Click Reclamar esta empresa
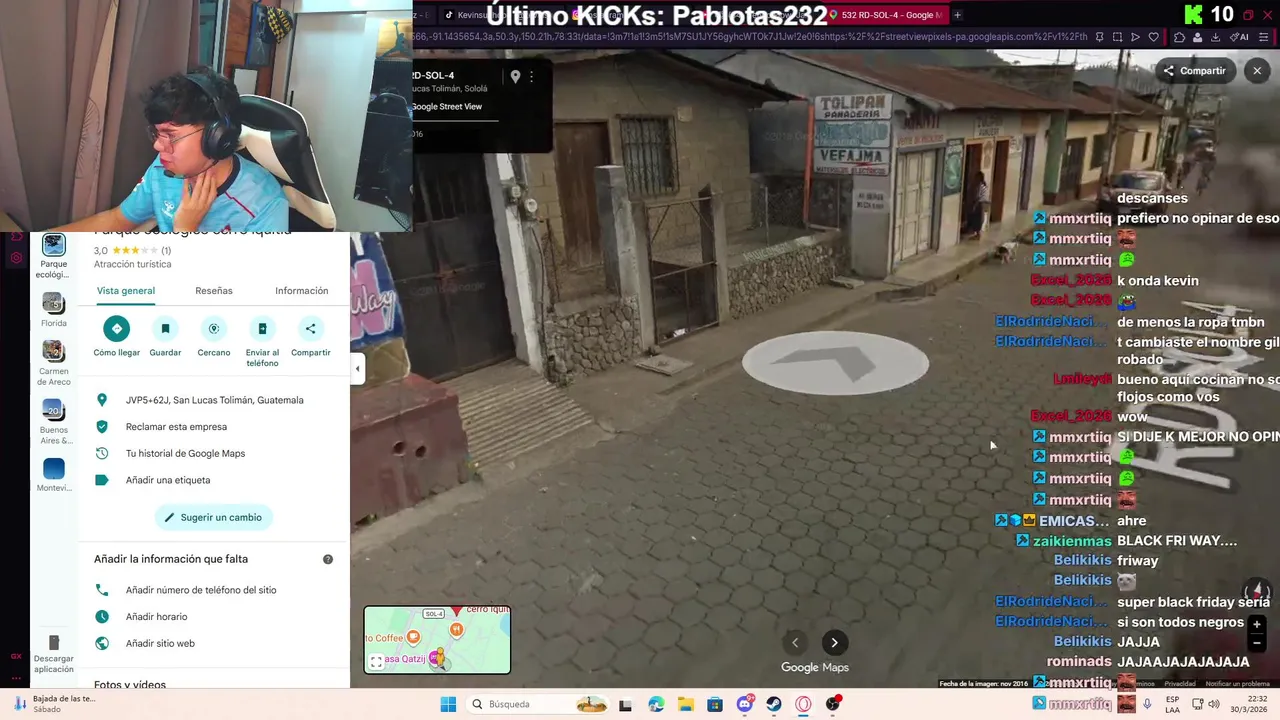This screenshot has width=1280, height=720. [x=214, y=427]
